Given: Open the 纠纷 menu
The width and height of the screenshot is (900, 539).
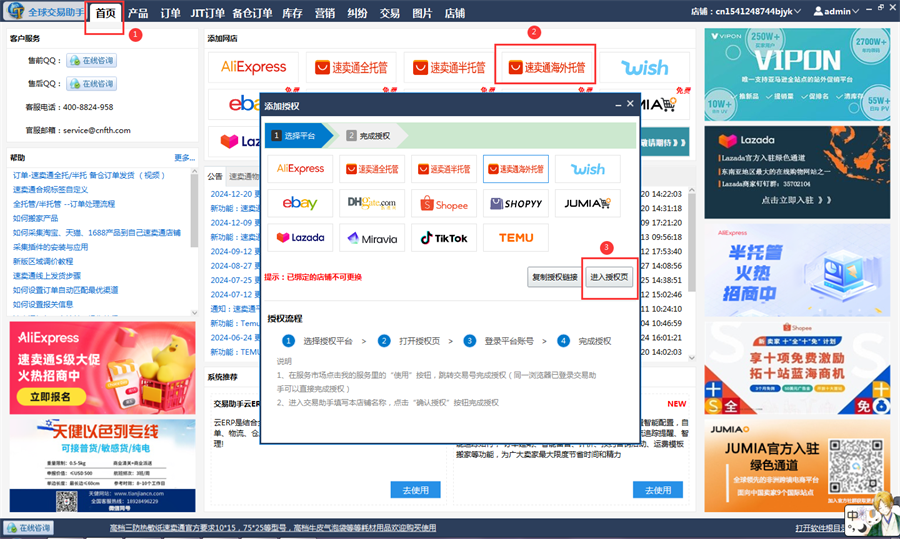Looking at the screenshot, I should pos(357,13).
